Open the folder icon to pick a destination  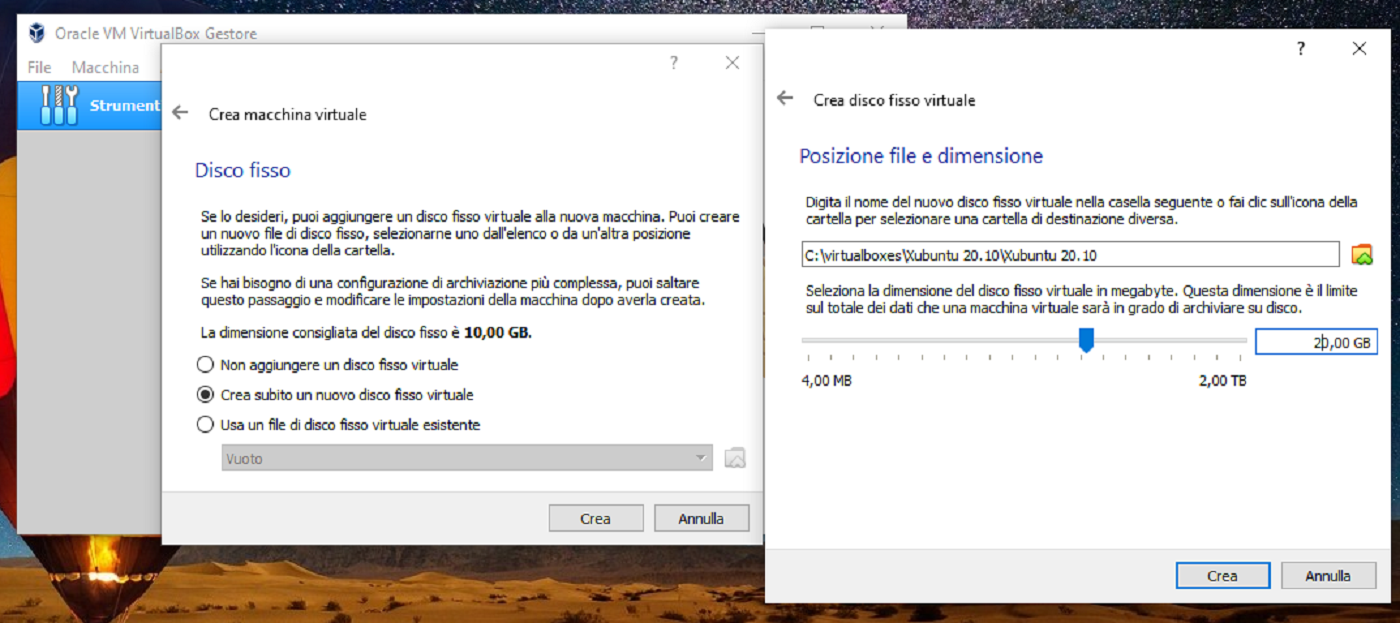pos(1360,254)
